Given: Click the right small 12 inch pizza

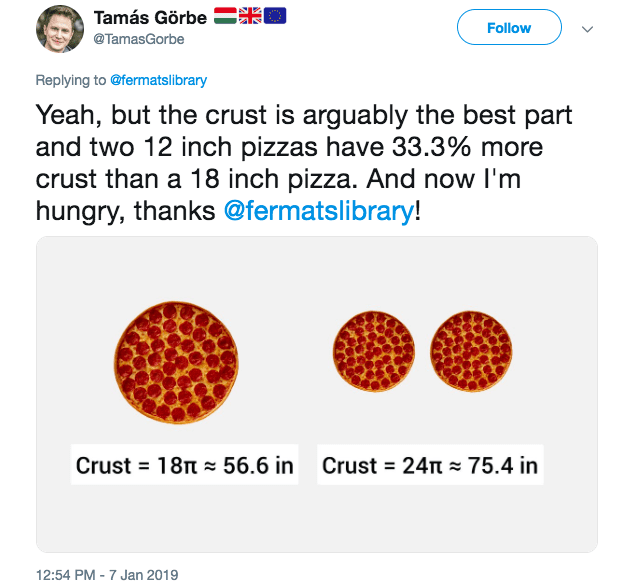Looking at the screenshot, I should pyautogui.click(x=471, y=351).
